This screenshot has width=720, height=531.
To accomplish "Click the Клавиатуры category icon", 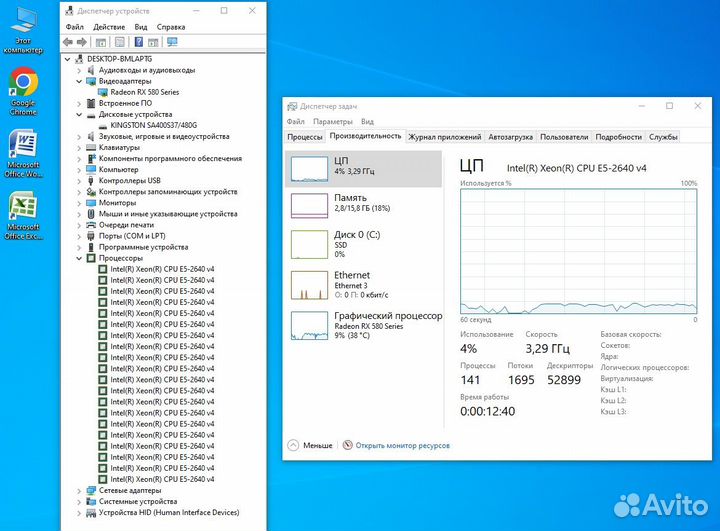I will coord(91,147).
